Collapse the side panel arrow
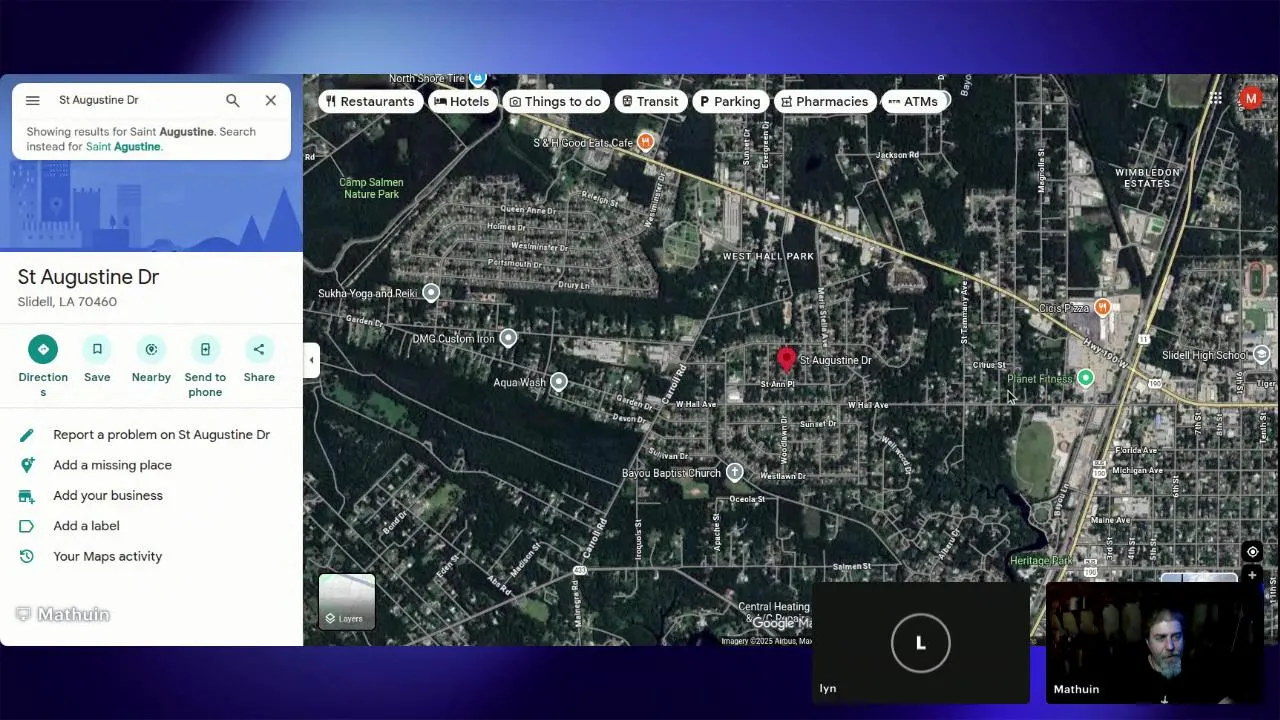 [311, 360]
